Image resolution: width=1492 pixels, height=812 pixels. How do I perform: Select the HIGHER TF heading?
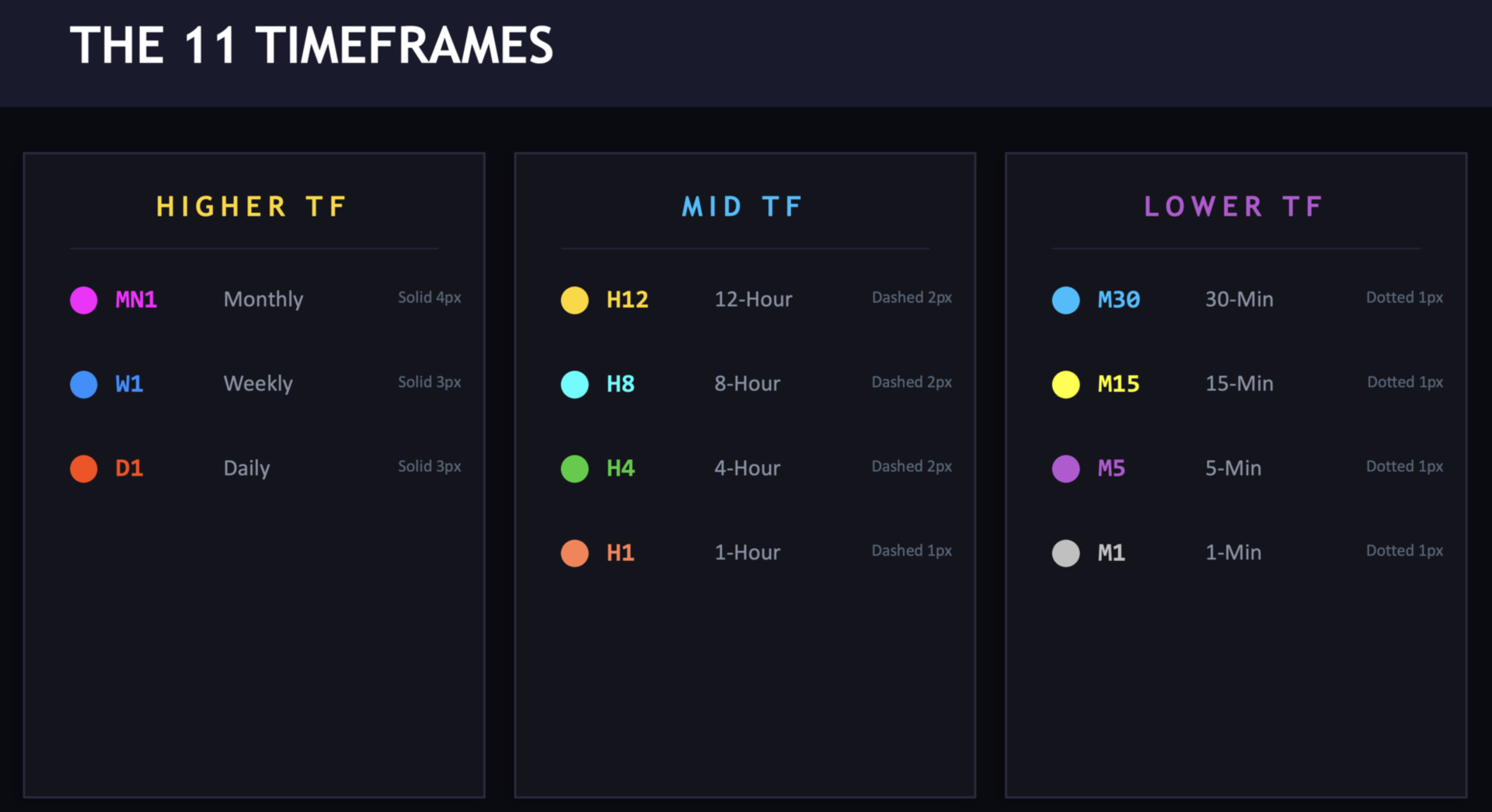pos(252,207)
